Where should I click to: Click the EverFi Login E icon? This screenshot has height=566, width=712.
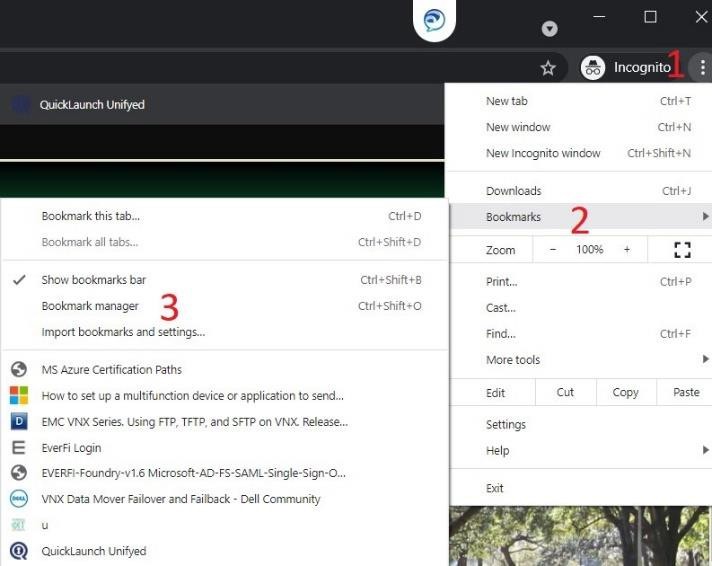pos(19,447)
